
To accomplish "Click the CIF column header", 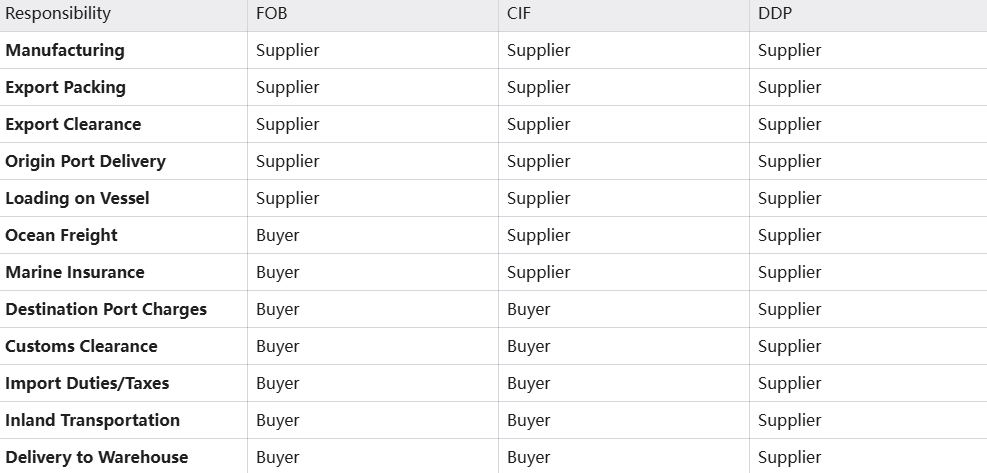I will (518, 14).
